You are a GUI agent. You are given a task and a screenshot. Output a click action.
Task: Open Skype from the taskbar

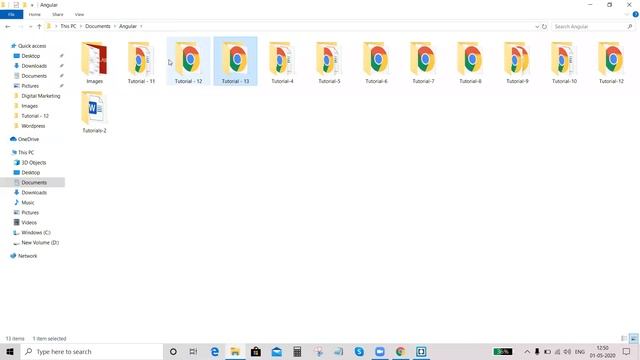click(359, 351)
